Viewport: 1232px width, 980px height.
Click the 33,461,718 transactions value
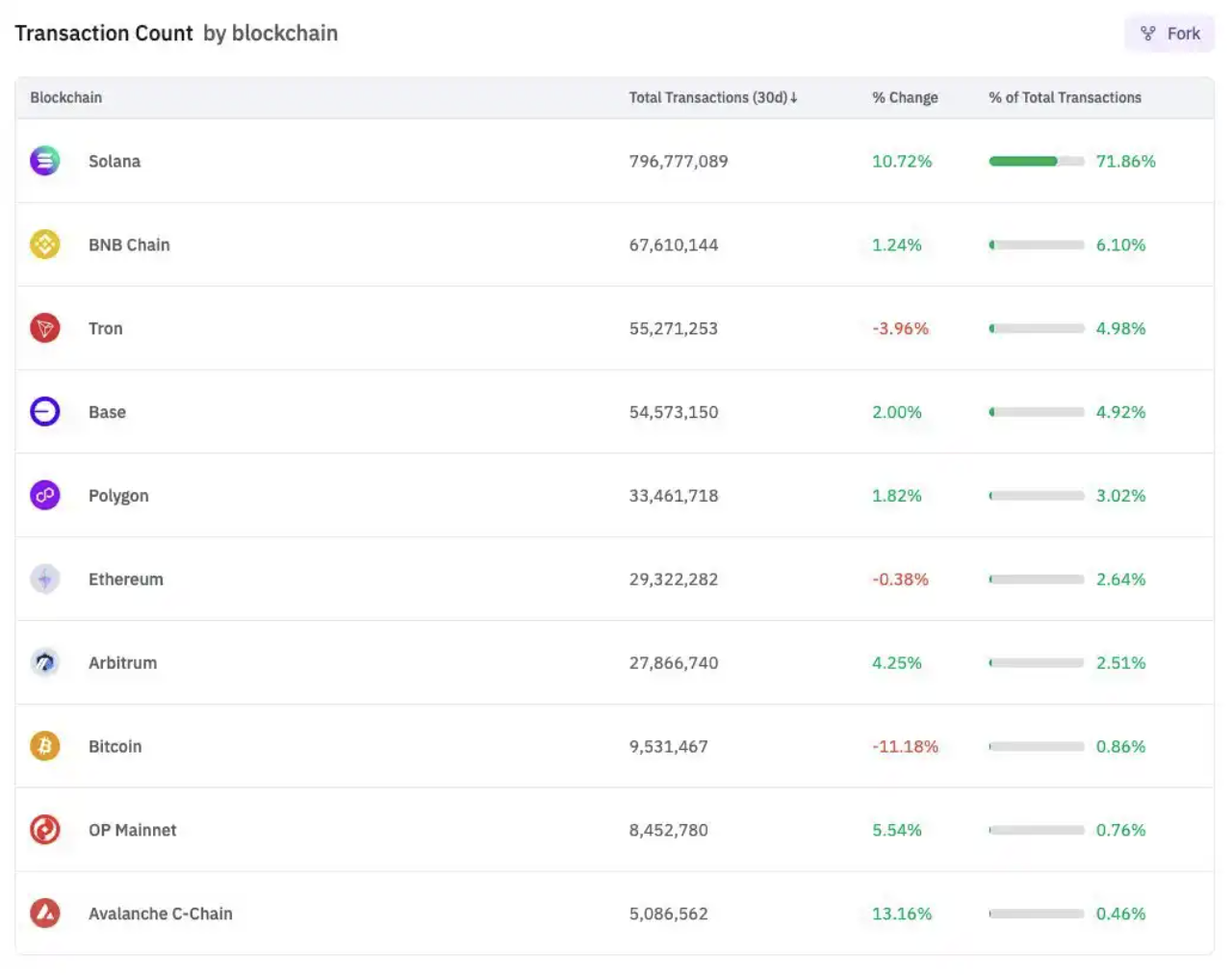pyautogui.click(x=674, y=496)
